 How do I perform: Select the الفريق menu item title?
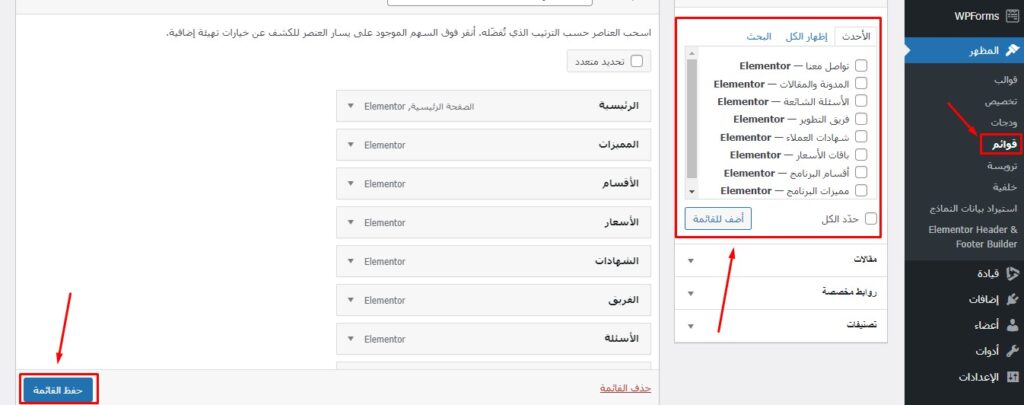point(623,300)
